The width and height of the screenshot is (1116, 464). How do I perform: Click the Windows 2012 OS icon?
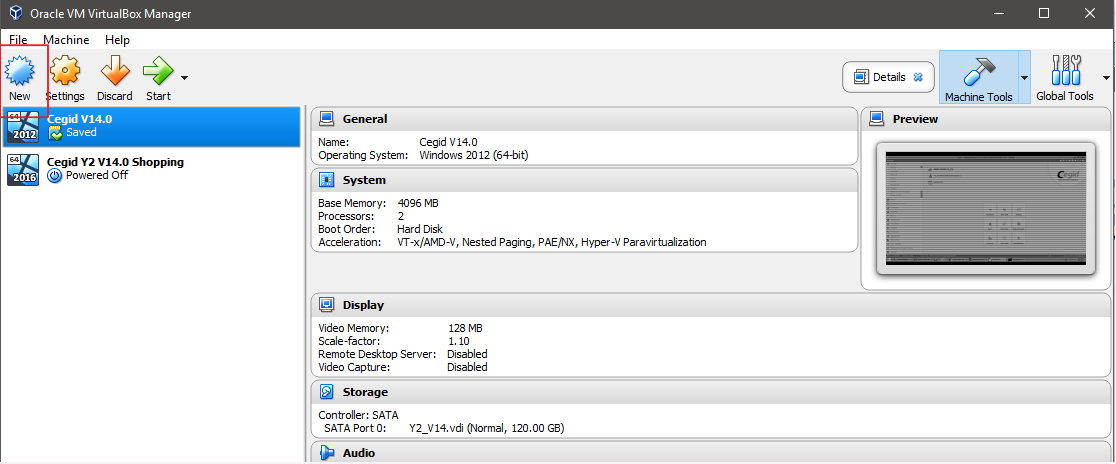[x=23, y=127]
